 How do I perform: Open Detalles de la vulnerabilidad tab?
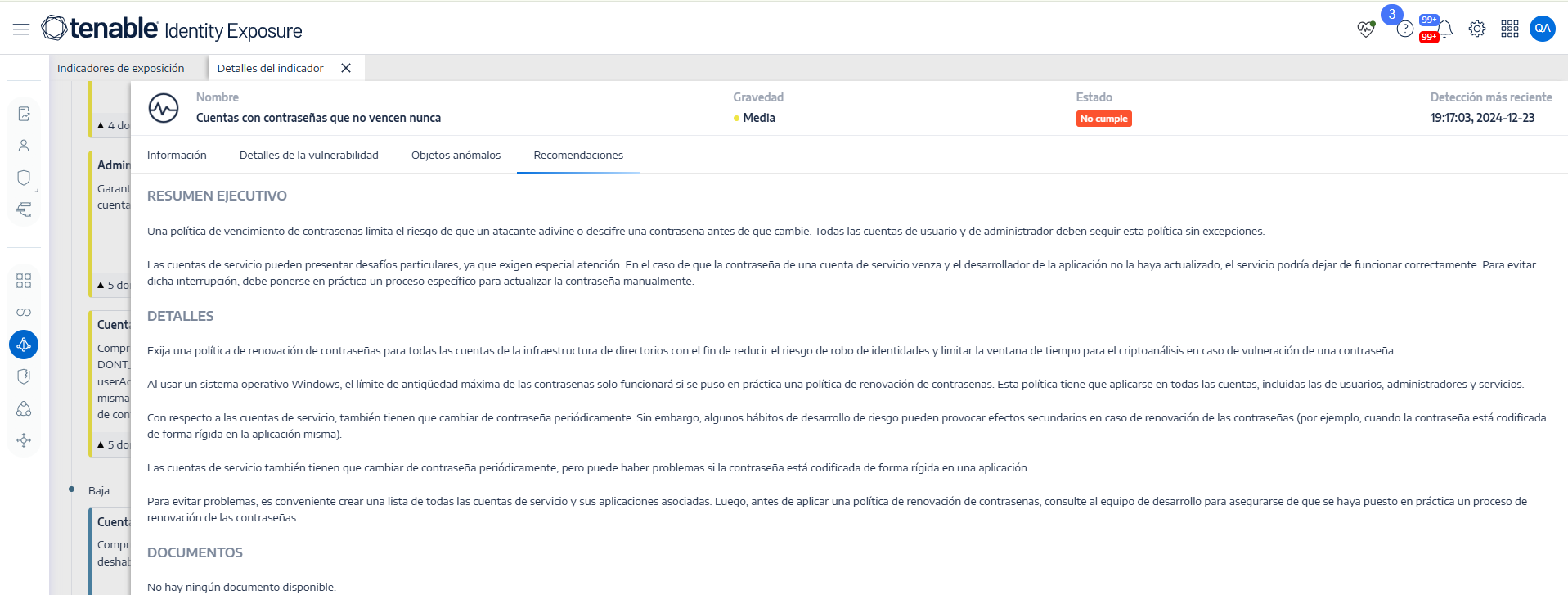click(309, 155)
